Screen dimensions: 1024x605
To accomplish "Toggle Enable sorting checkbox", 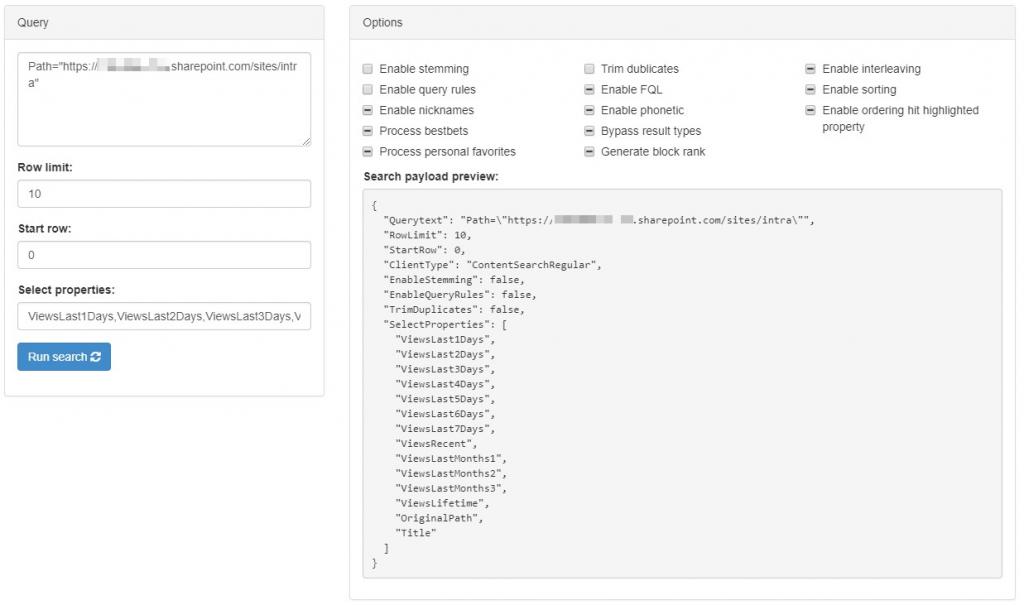I will (x=811, y=90).
